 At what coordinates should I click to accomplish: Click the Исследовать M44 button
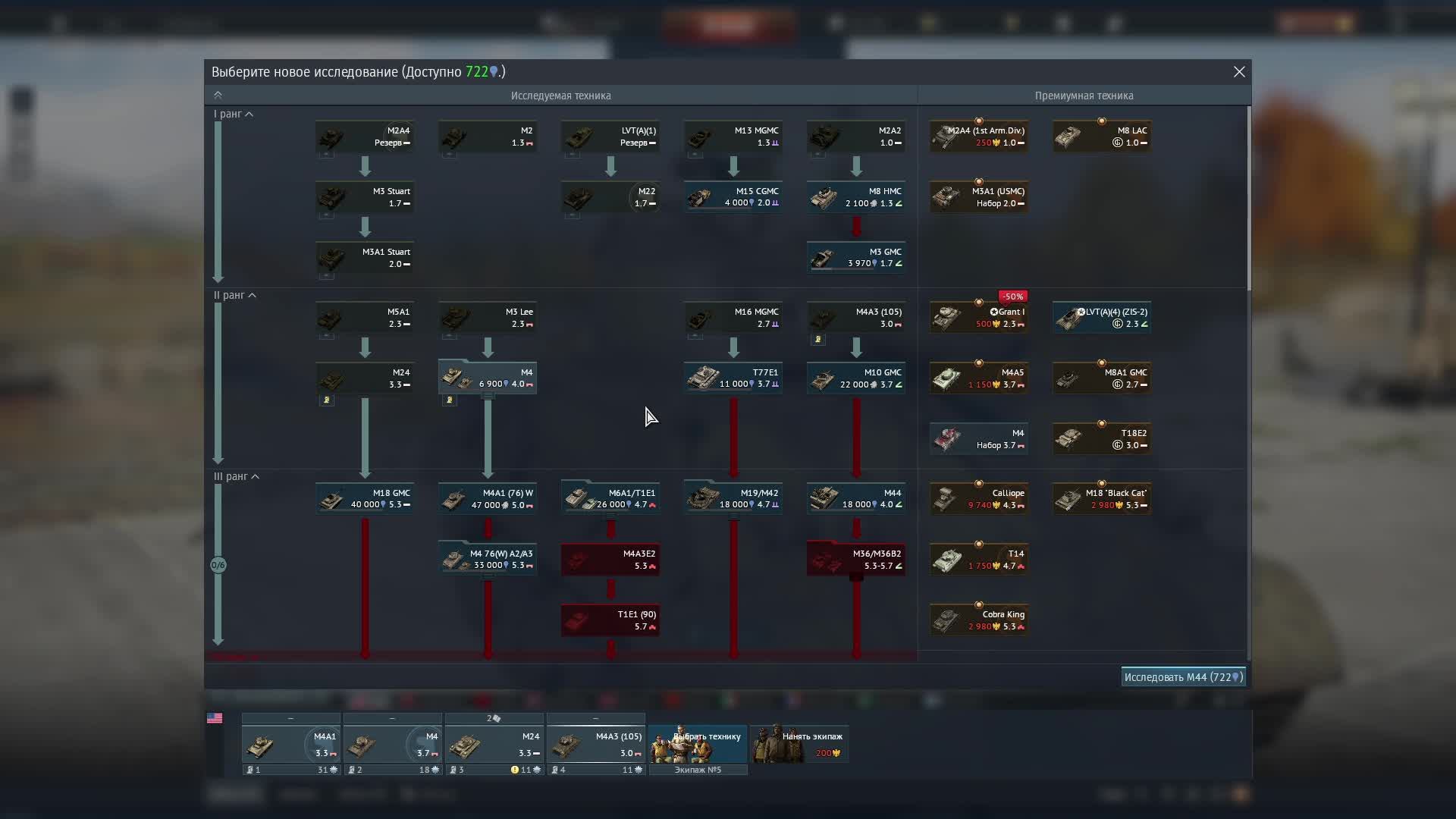point(1183,676)
